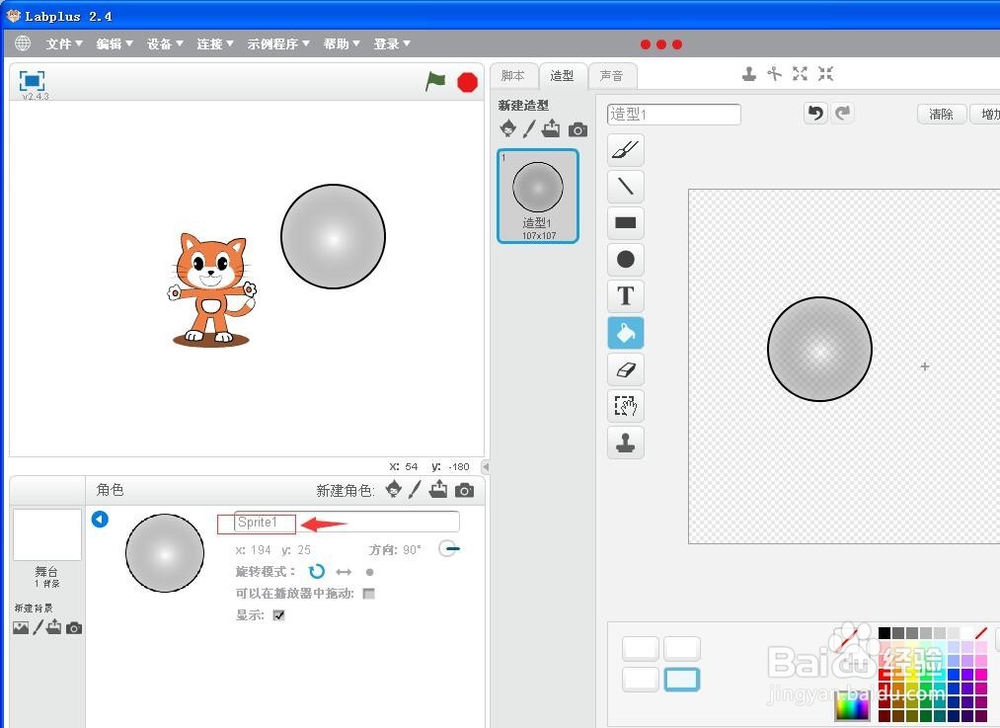1000x728 pixels.
Task: Take new costume from camera
Action: pyautogui.click(x=578, y=129)
